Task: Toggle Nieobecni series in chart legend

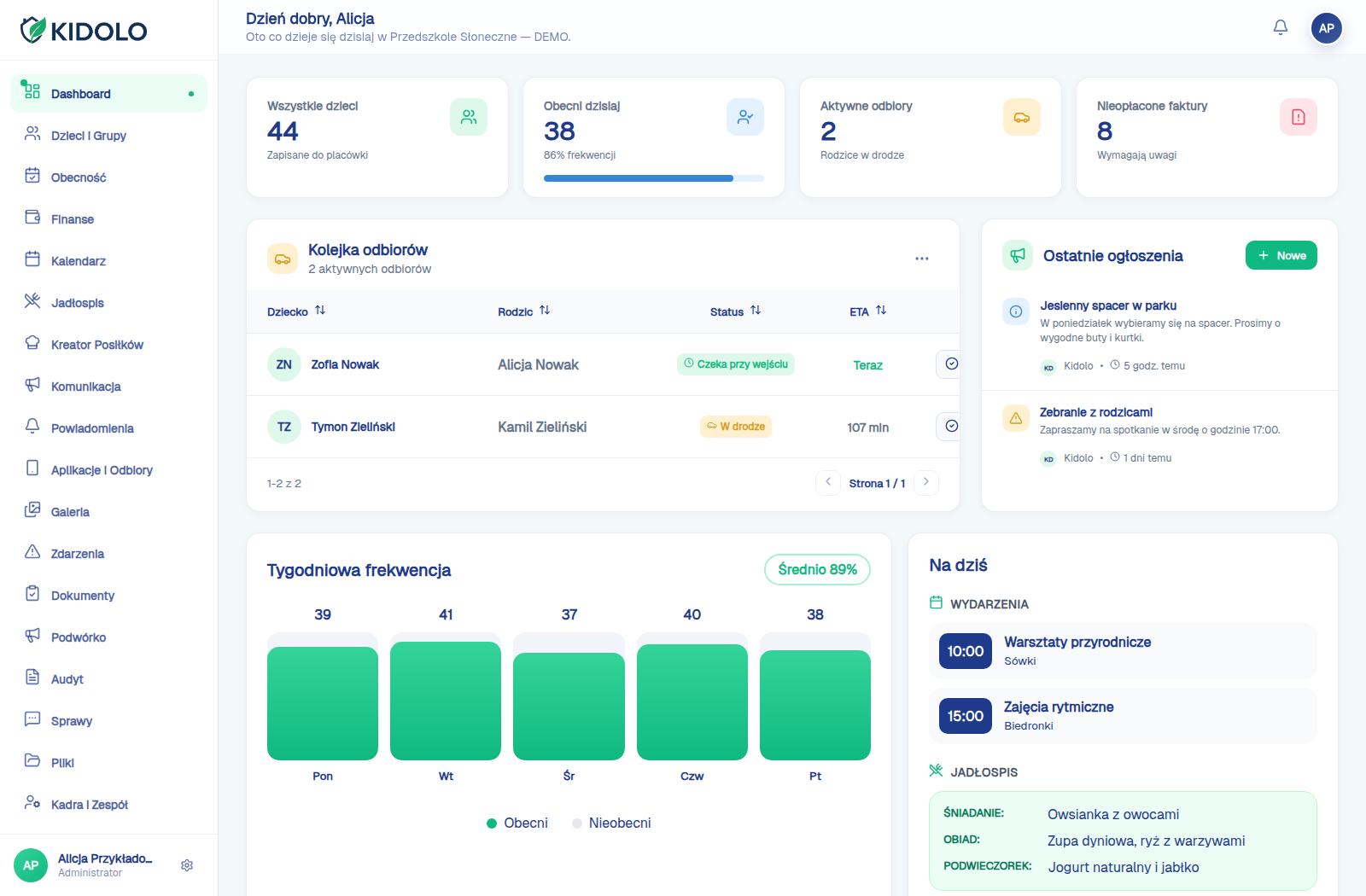Action: click(x=611, y=823)
